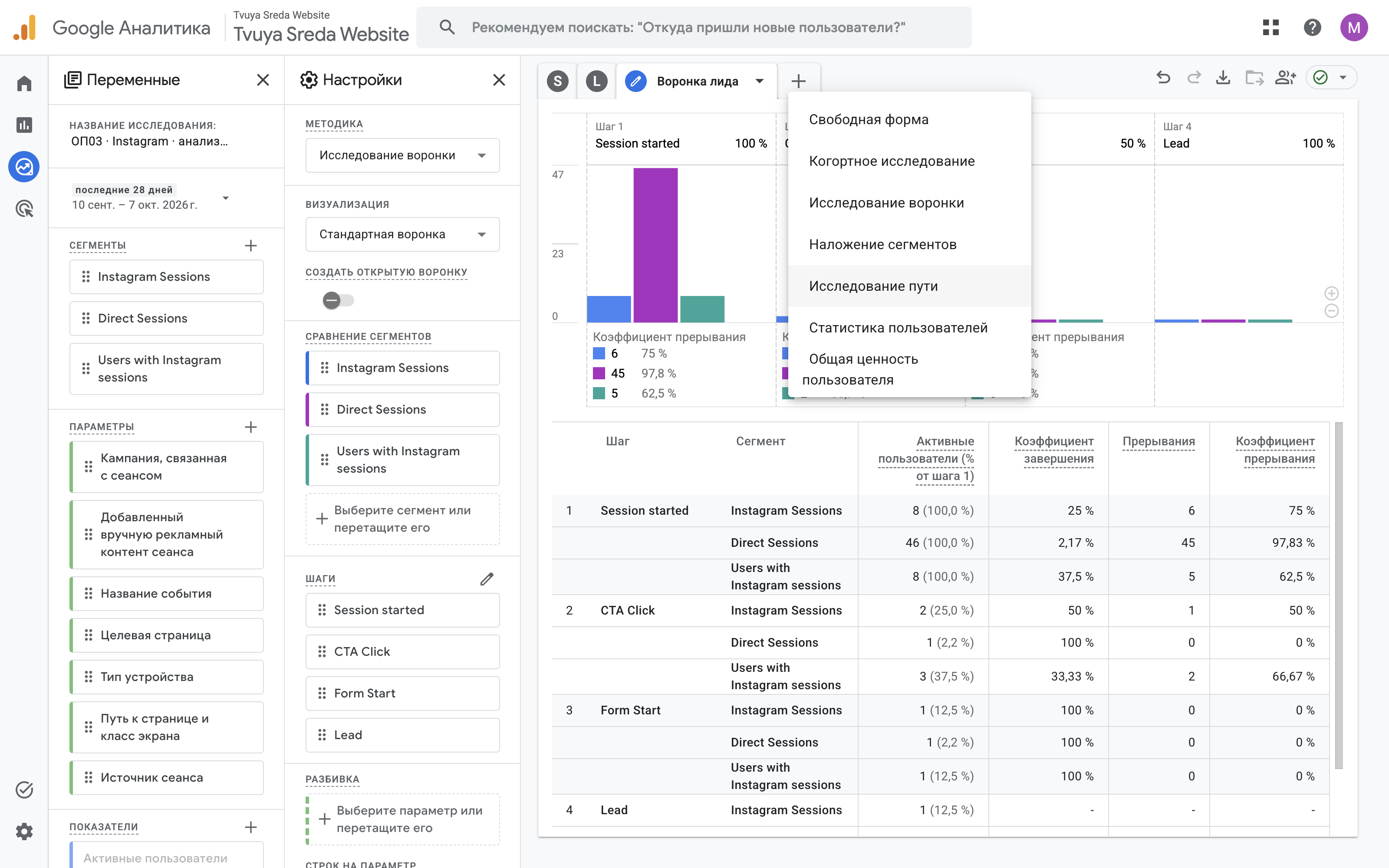
Task: Toggle the open funnel switch
Action: click(x=338, y=300)
